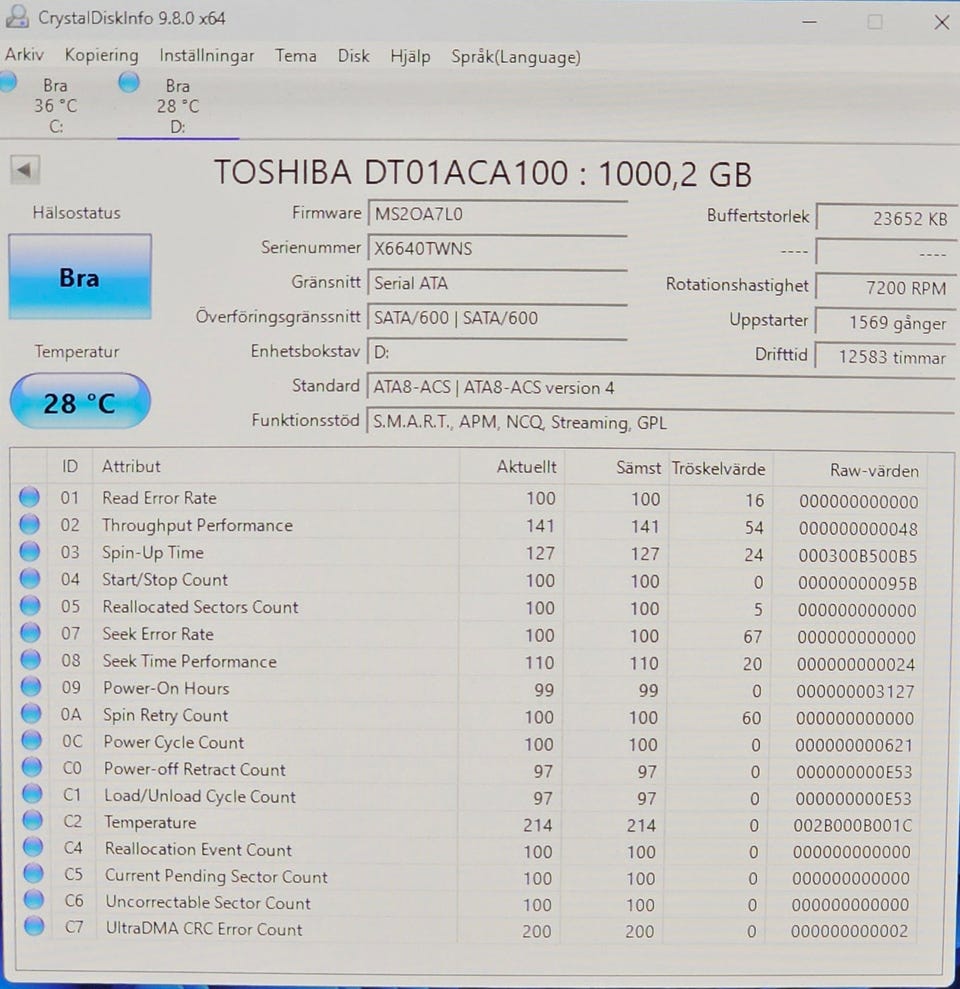960x989 pixels.
Task: Open the Hjälp menu
Action: pyautogui.click(x=410, y=57)
